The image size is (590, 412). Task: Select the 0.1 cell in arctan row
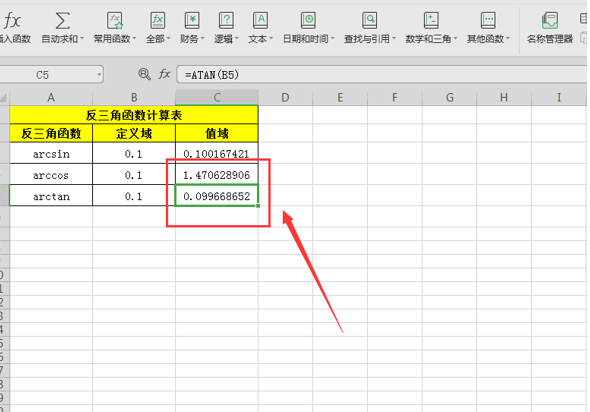pyautogui.click(x=134, y=196)
